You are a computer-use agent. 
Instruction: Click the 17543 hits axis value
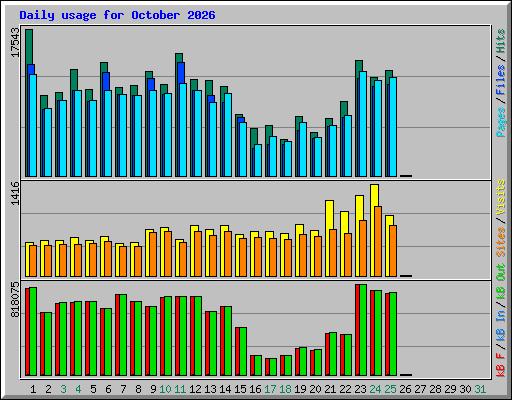[15, 43]
